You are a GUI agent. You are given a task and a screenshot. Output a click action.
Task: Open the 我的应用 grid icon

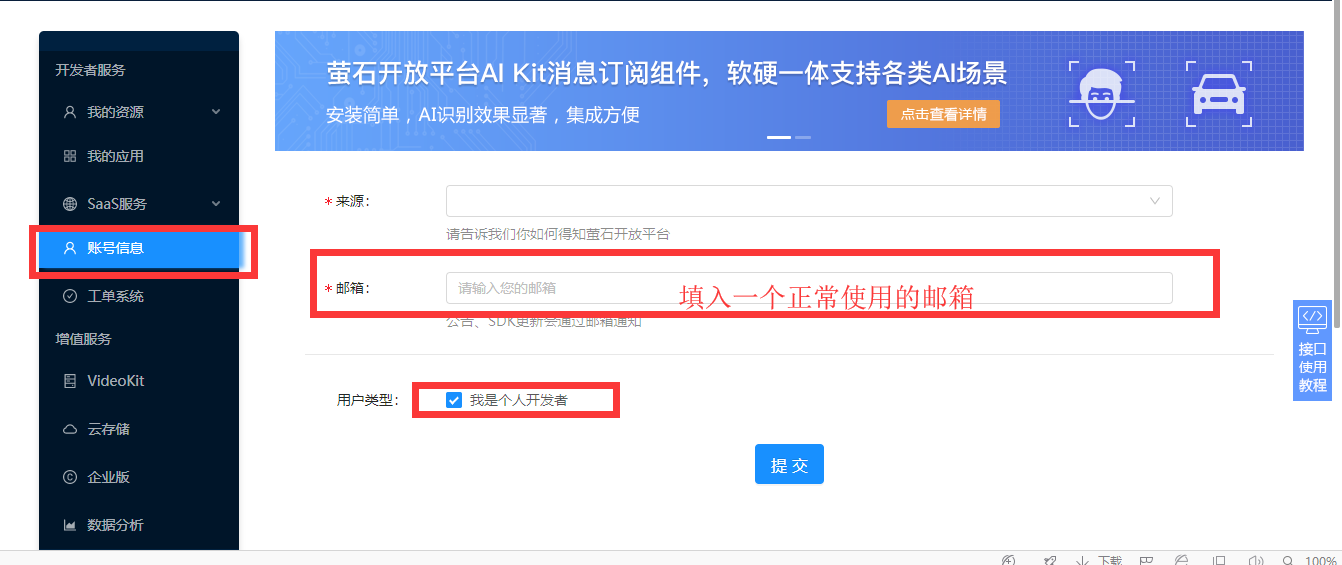[70, 156]
